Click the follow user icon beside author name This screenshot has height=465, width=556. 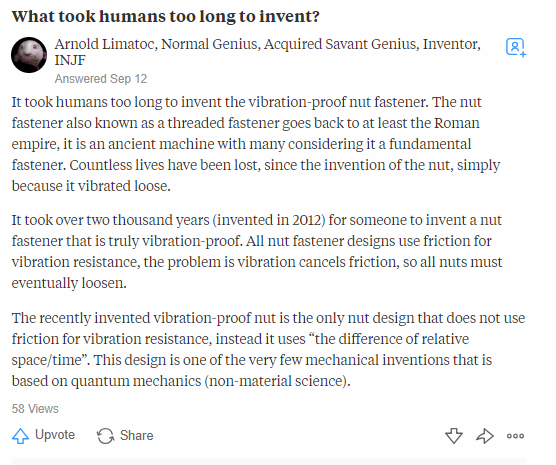pos(516,47)
